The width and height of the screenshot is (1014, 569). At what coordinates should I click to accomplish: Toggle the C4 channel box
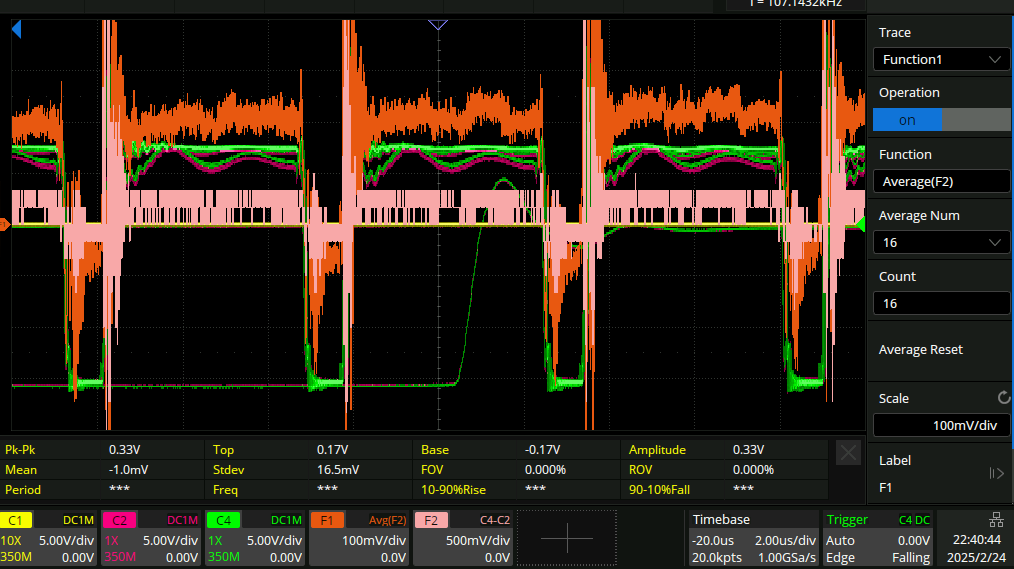[253, 538]
